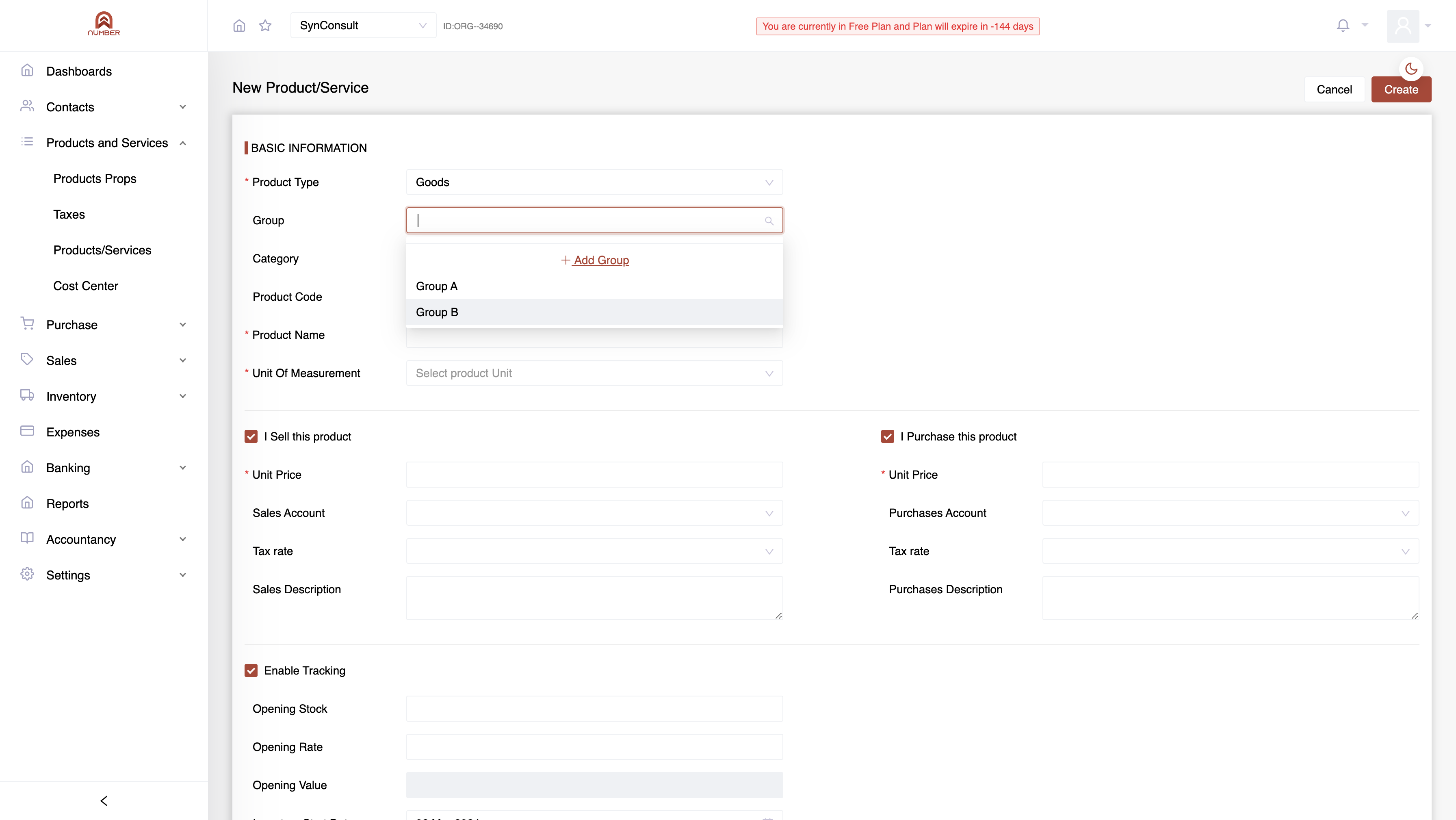Screen dimensions: 1456x820
Task: Click the Accountancy book icon
Action: tap(27, 538)
